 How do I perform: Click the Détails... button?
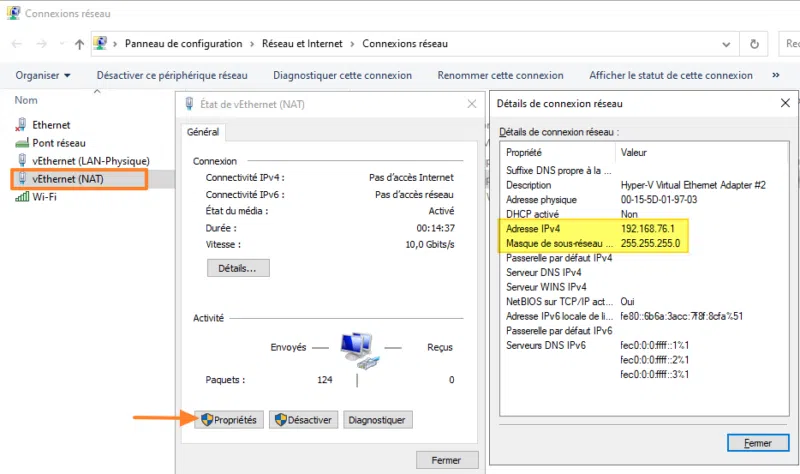click(238, 268)
